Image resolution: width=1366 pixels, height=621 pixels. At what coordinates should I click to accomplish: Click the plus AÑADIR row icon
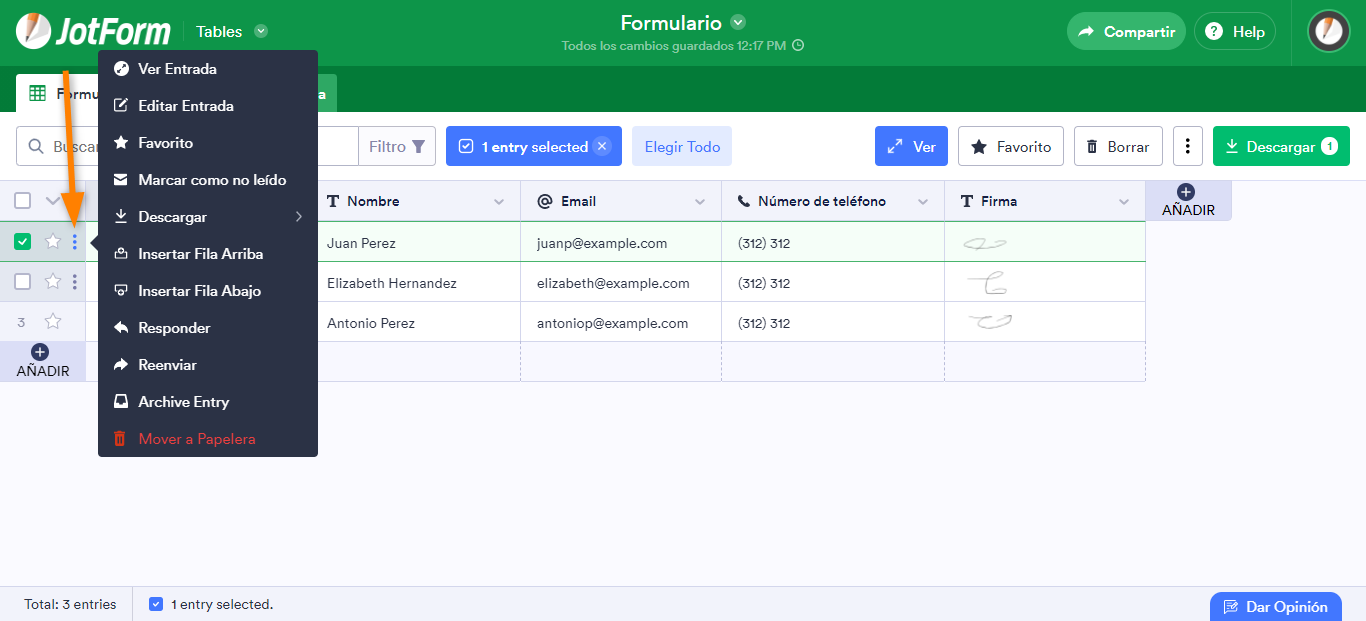point(40,352)
